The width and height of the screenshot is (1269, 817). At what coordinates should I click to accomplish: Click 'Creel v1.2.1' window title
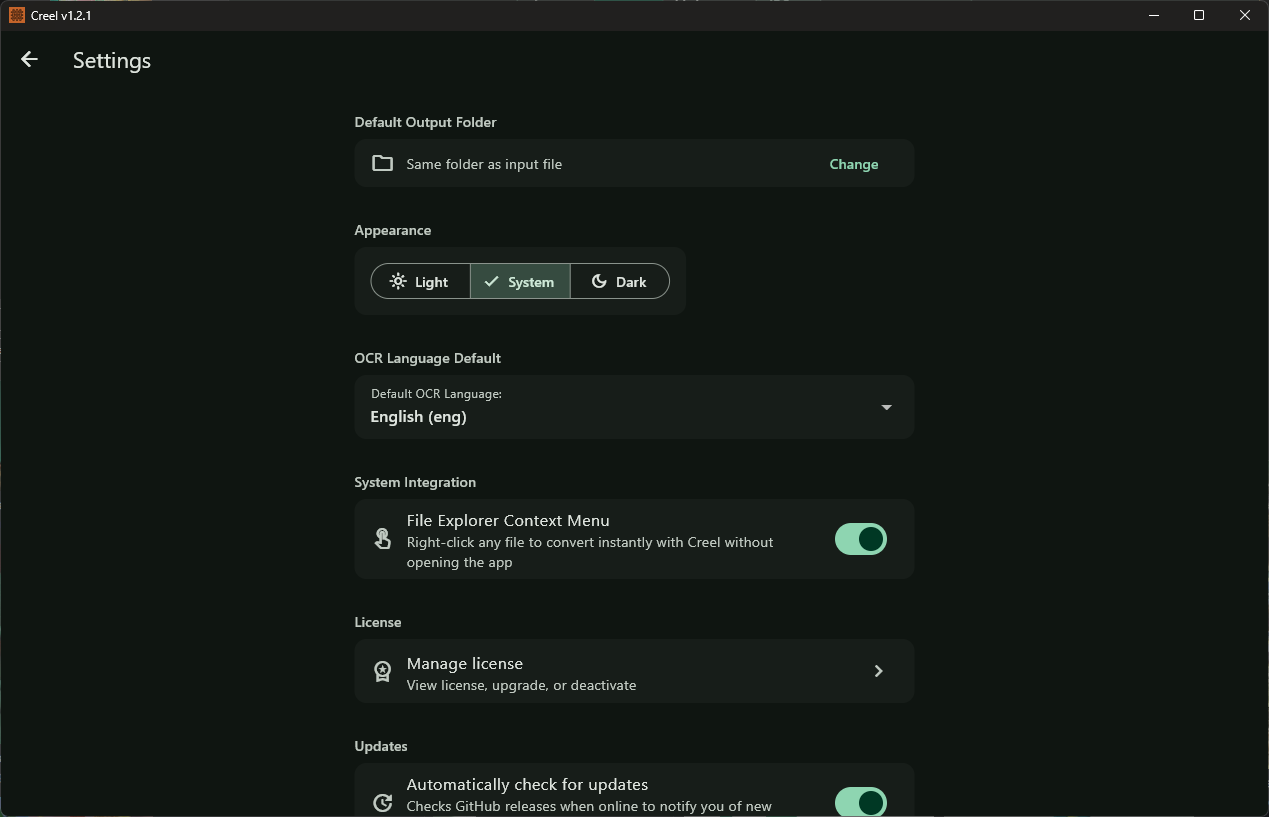[x=61, y=15]
